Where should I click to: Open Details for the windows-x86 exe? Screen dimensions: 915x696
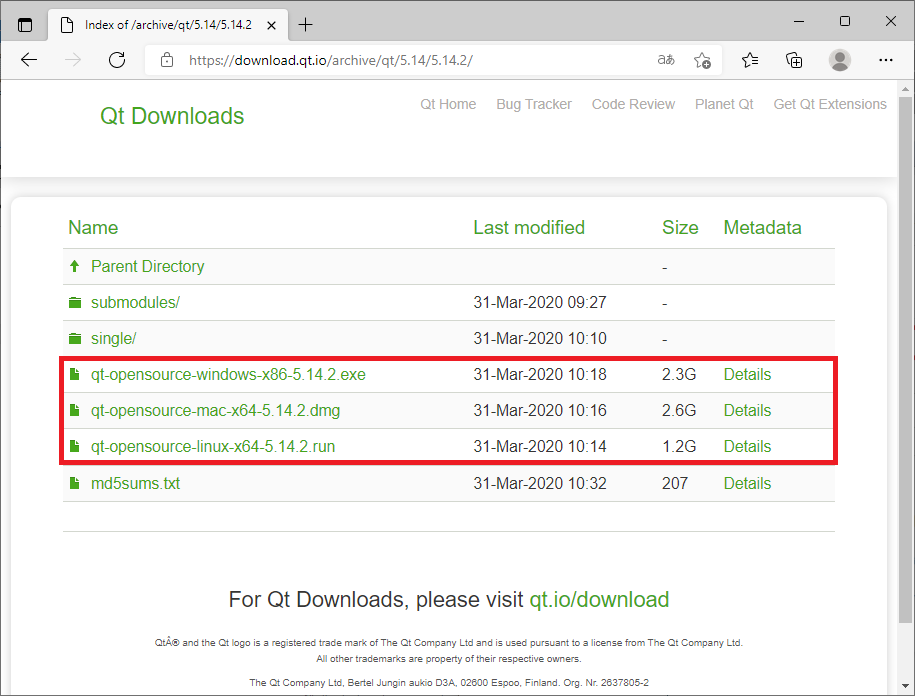747,375
